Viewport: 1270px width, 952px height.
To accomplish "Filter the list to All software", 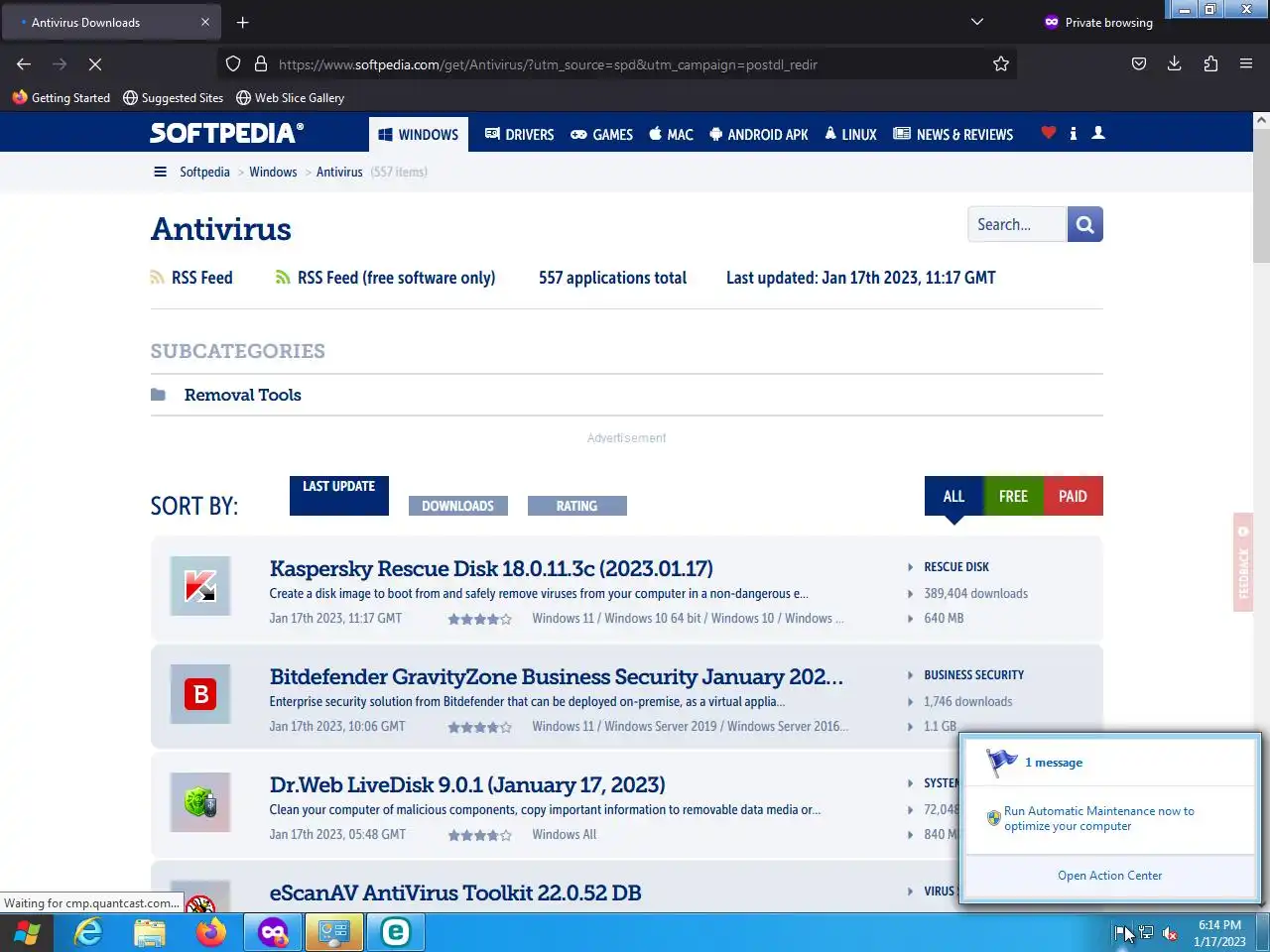I will coord(953,496).
